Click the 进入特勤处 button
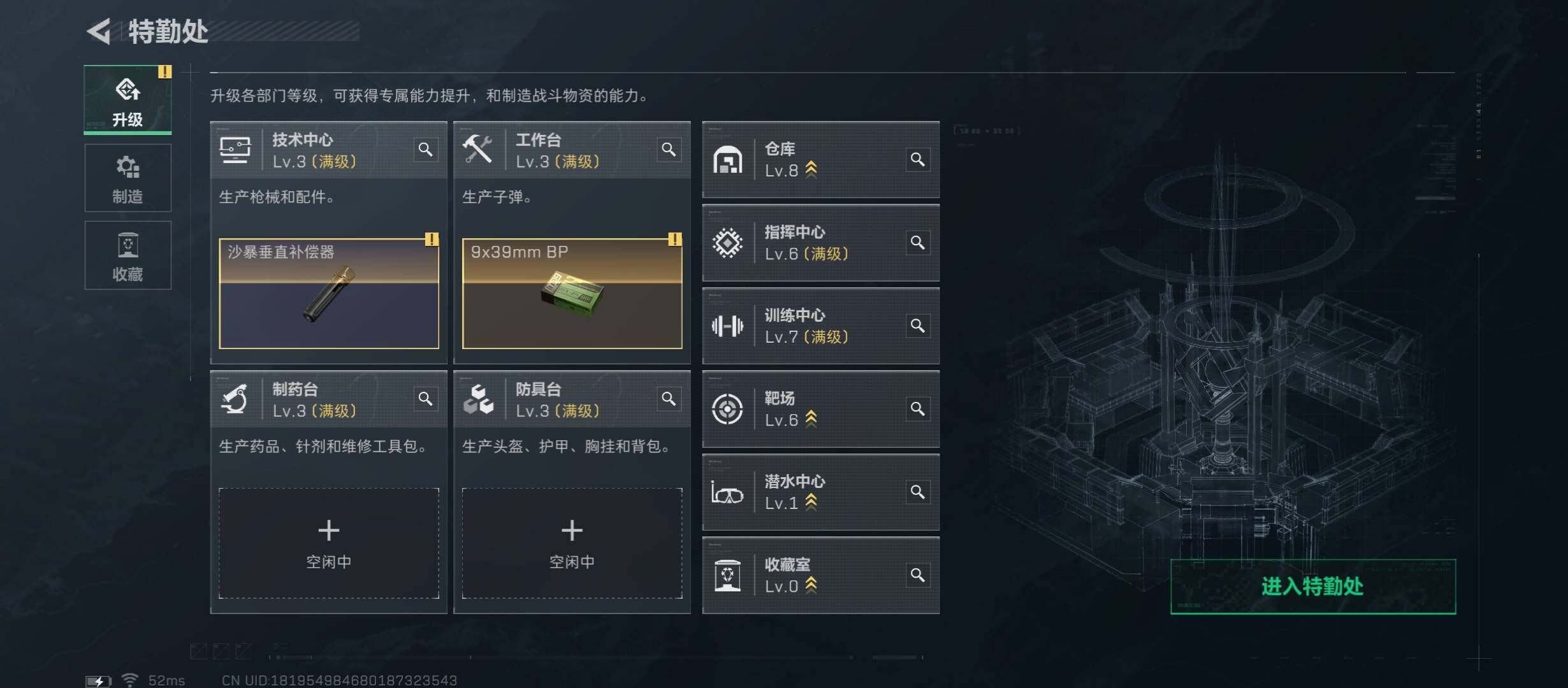 [x=1313, y=587]
